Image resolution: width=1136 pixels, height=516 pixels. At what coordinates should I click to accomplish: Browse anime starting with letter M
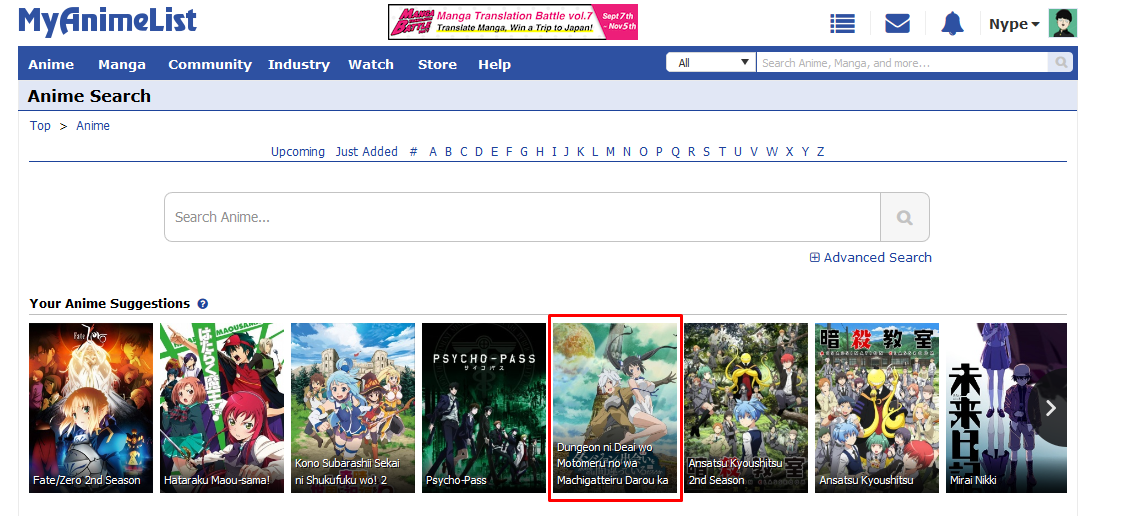coord(610,151)
